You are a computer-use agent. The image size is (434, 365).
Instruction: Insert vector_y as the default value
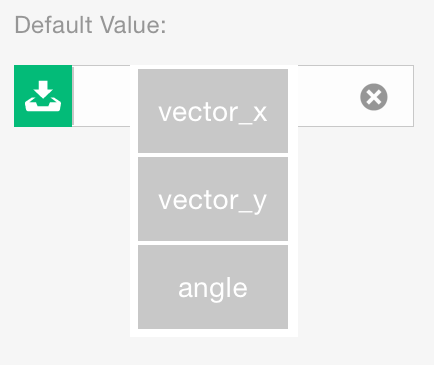click(213, 199)
